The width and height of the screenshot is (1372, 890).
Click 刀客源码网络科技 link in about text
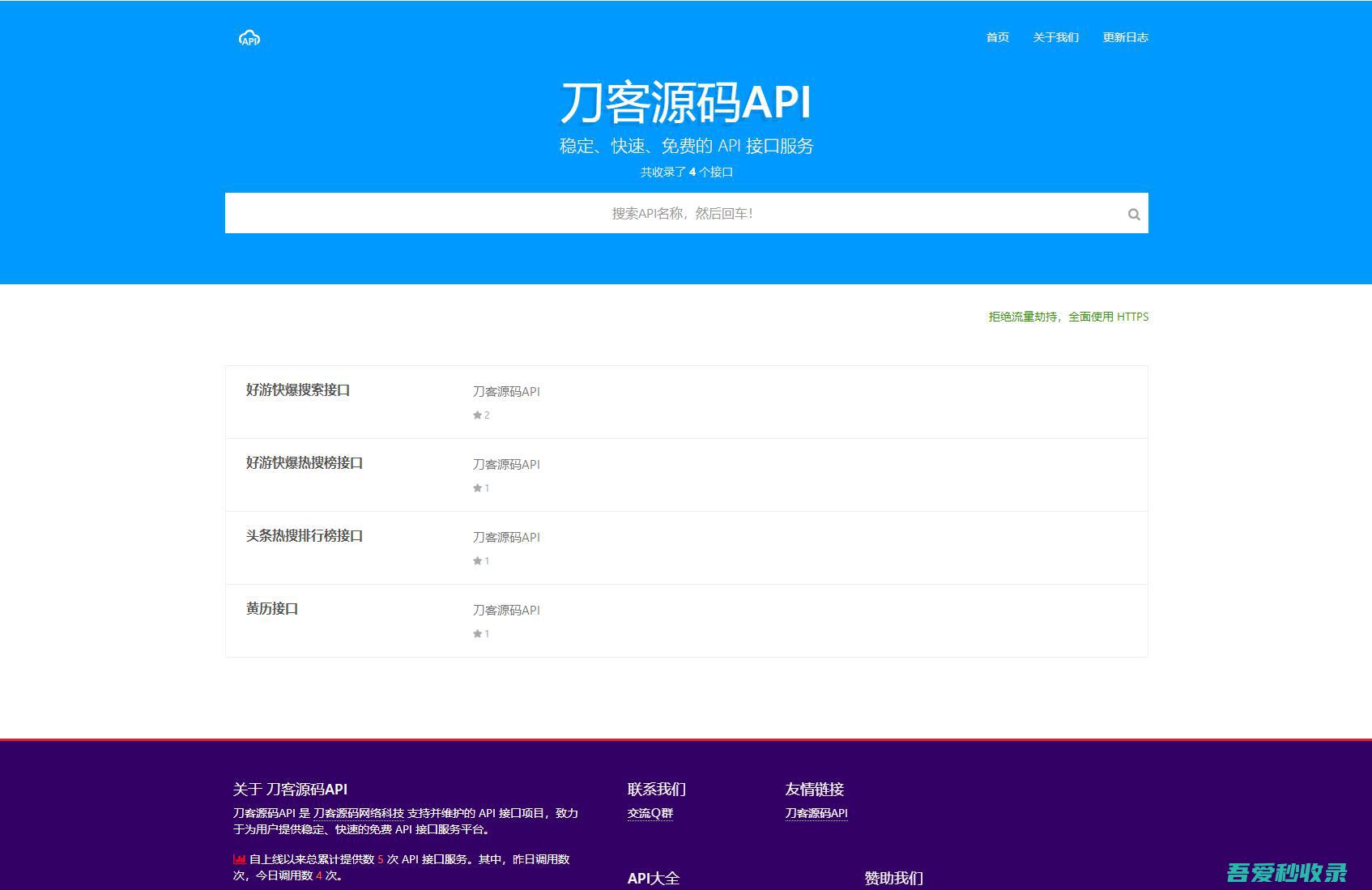click(359, 813)
